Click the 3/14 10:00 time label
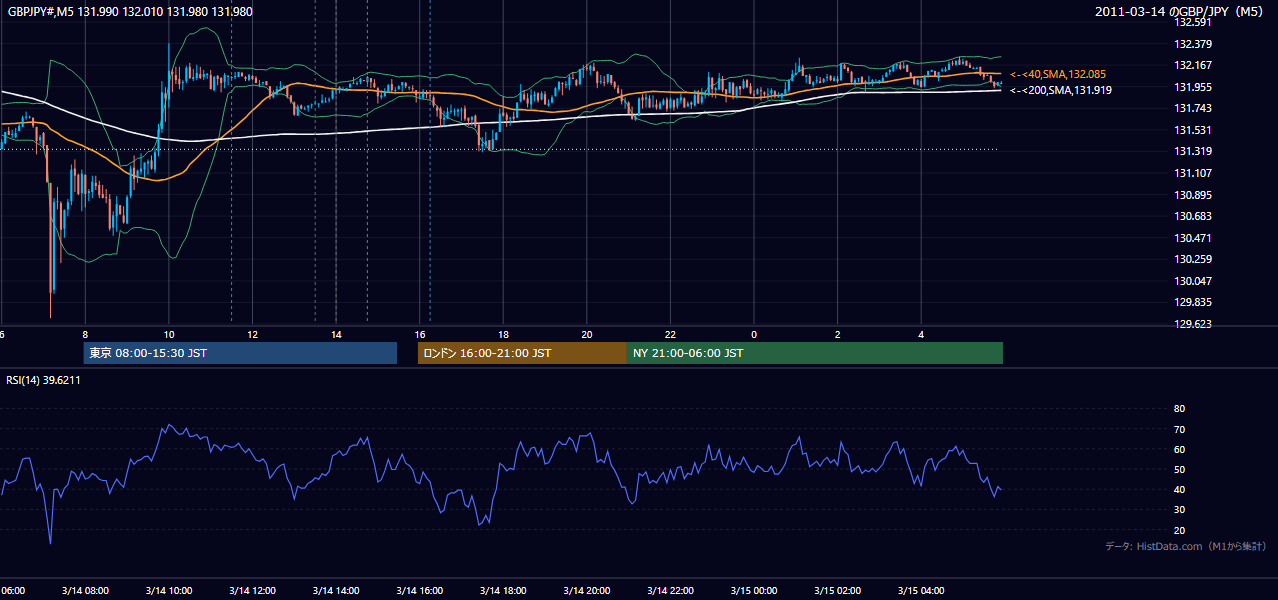1278x600 pixels. 169,590
